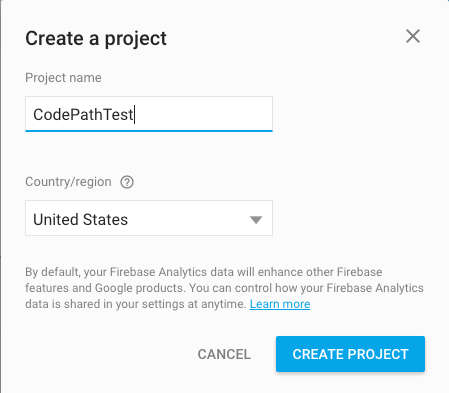Open the United States country selector

pyautogui.click(x=149, y=218)
